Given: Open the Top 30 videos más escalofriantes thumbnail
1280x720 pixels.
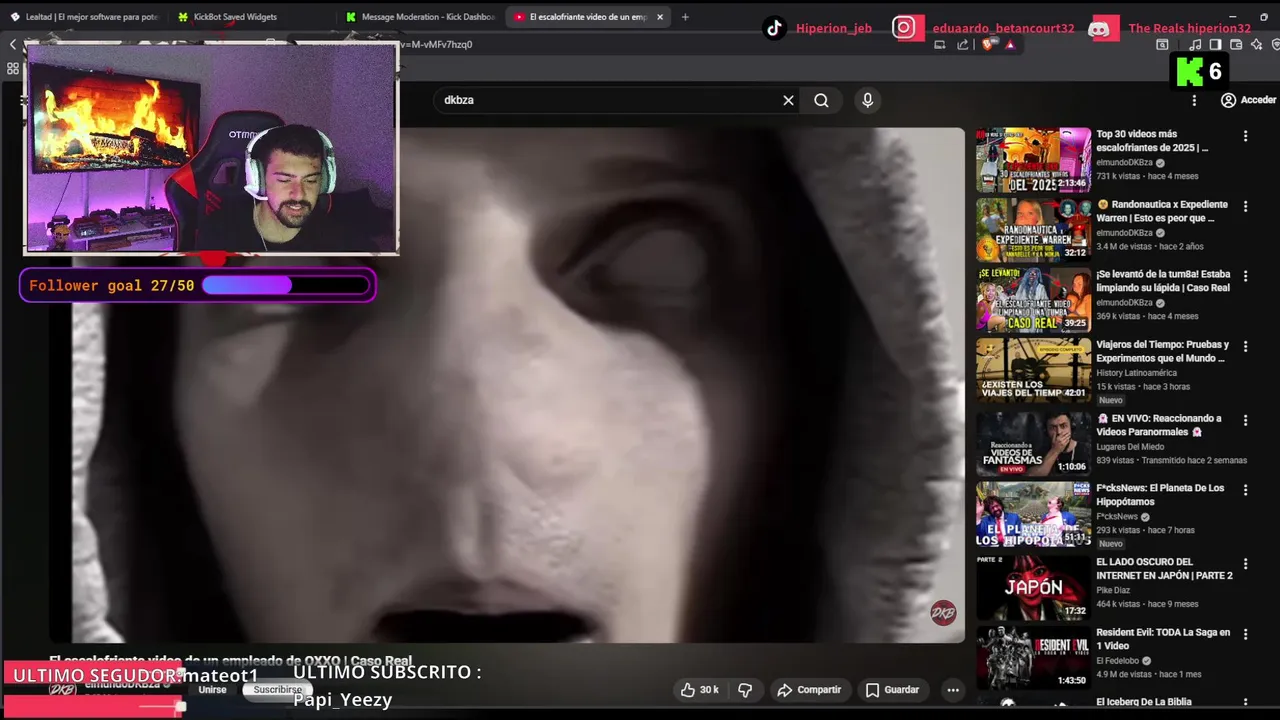Looking at the screenshot, I should point(1033,160).
